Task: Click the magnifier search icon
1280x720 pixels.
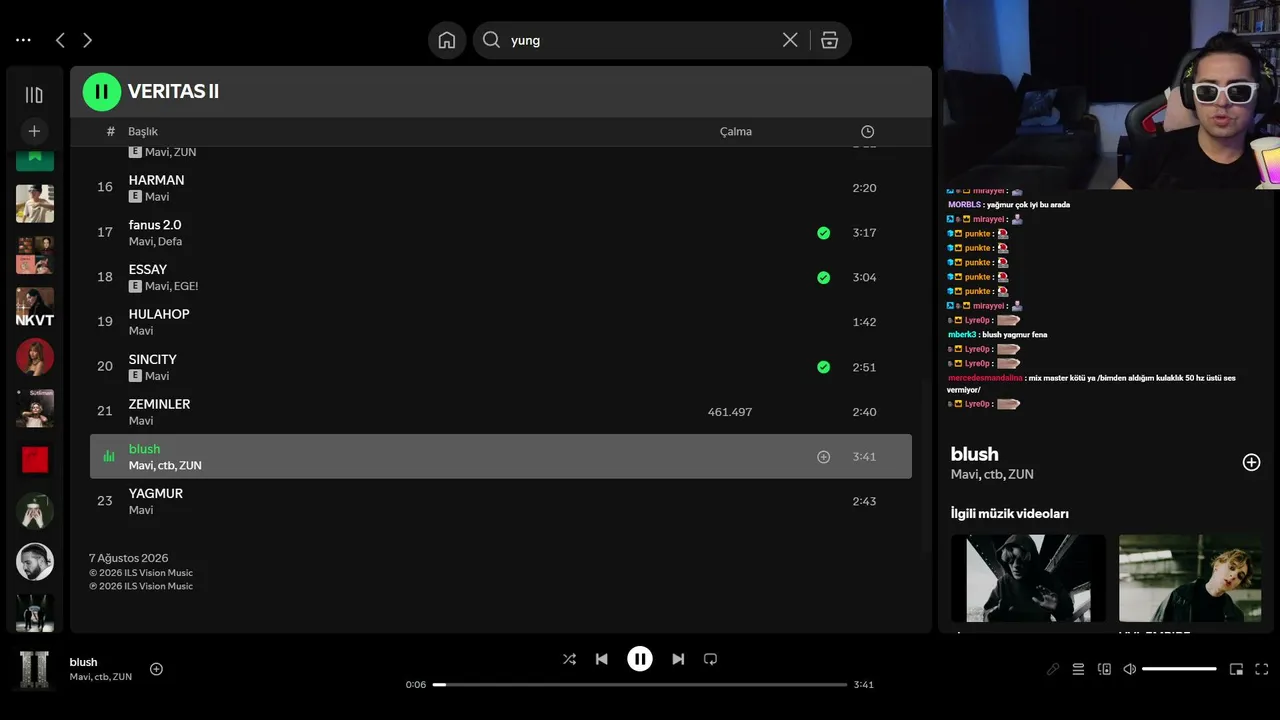Action: (491, 40)
